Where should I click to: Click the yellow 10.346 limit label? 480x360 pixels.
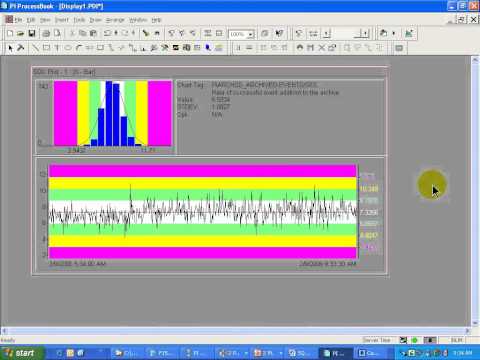[x=369, y=189]
